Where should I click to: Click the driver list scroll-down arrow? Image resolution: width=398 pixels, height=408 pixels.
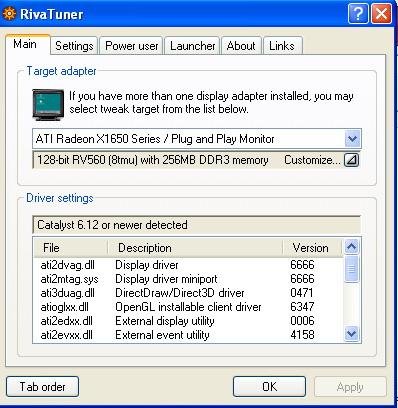point(352,333)
